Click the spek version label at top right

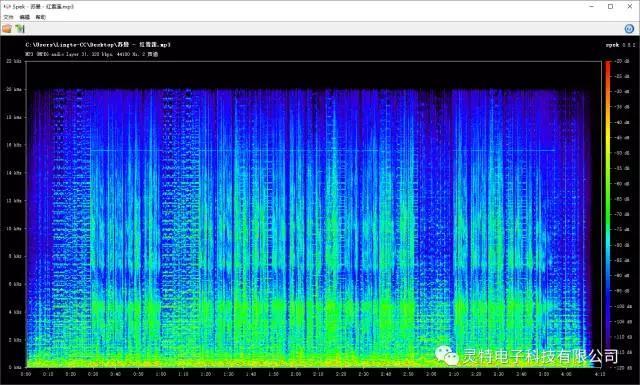tap(620, 45)
